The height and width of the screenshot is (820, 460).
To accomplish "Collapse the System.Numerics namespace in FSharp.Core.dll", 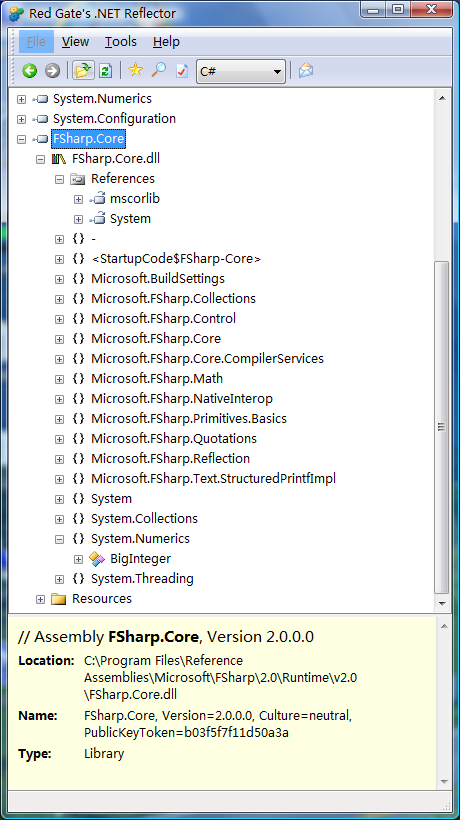I will (x=60, y=539).
